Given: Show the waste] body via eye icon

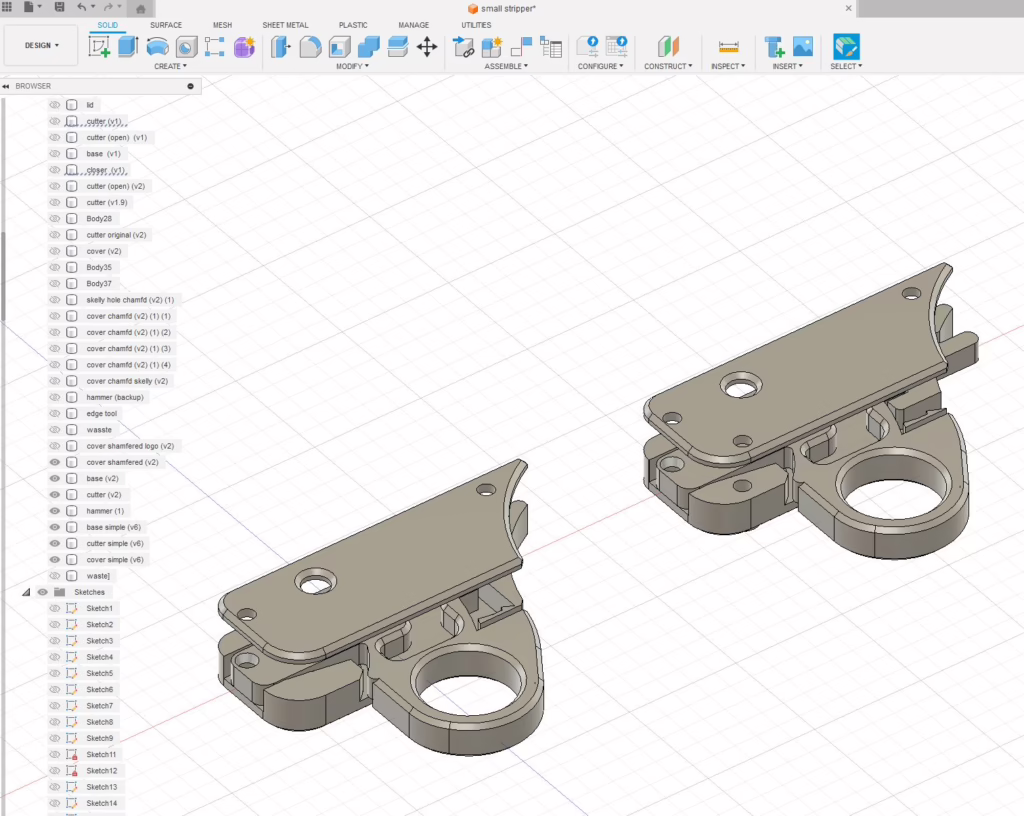Looking at the screenshot, I should click(55, 576).
